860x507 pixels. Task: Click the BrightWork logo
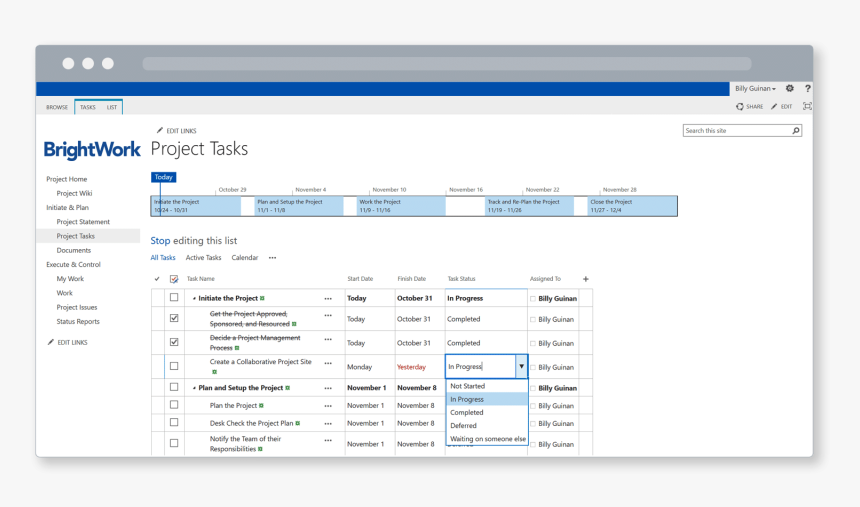pos(92,149)
